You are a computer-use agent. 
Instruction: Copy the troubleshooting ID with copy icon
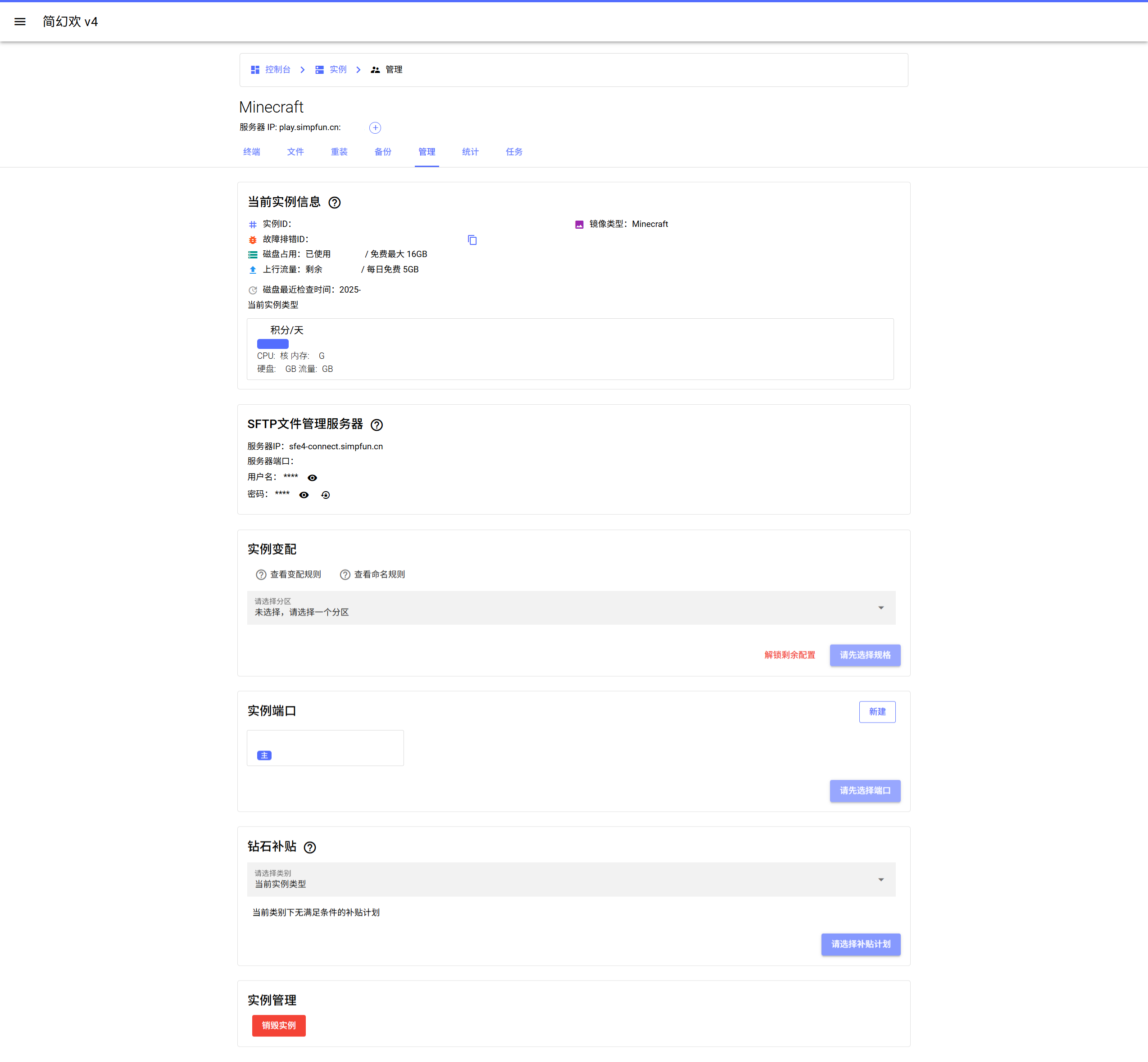[x=472, y=240]
